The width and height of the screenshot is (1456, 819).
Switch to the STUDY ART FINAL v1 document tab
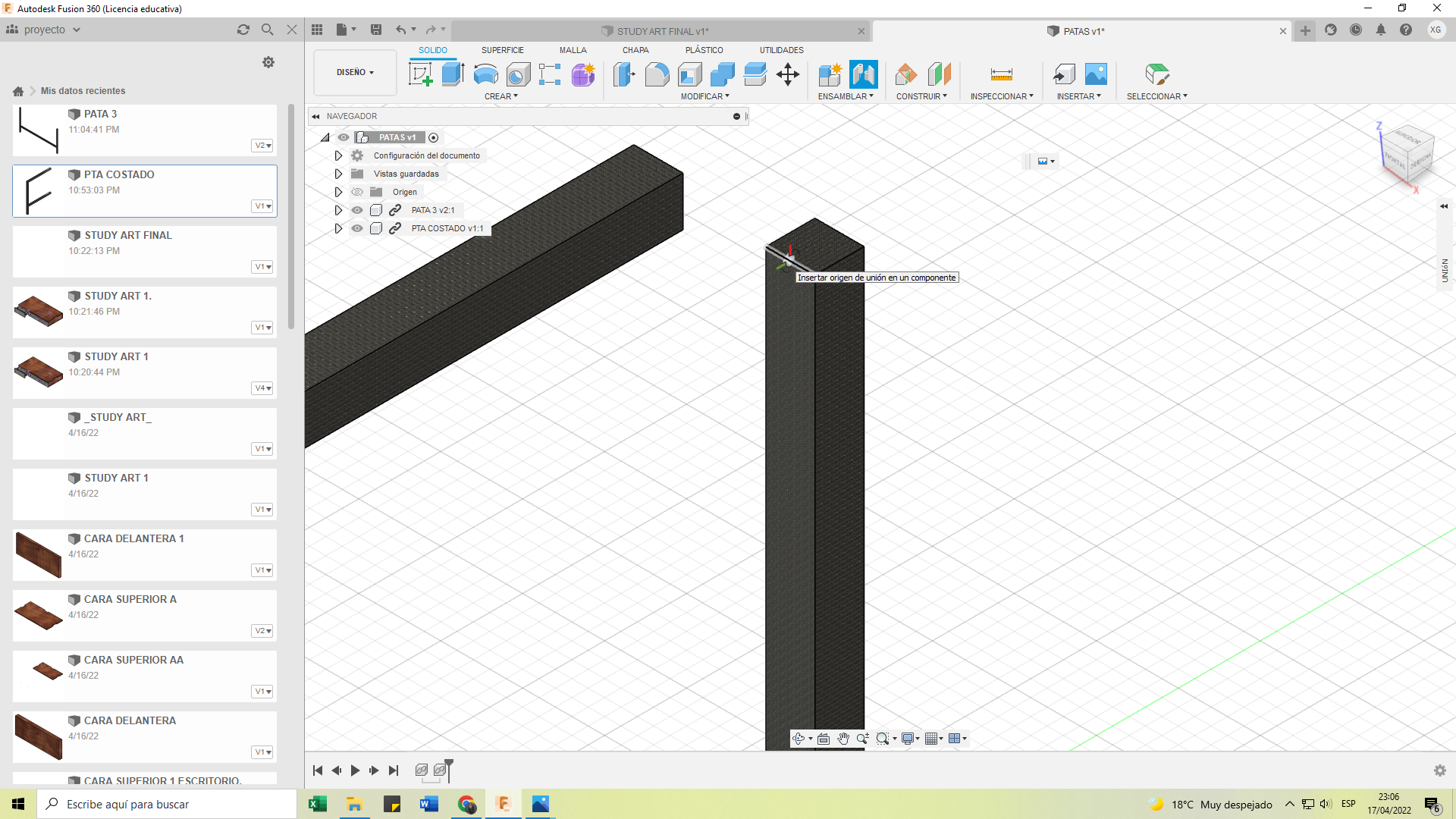point(661,31)
